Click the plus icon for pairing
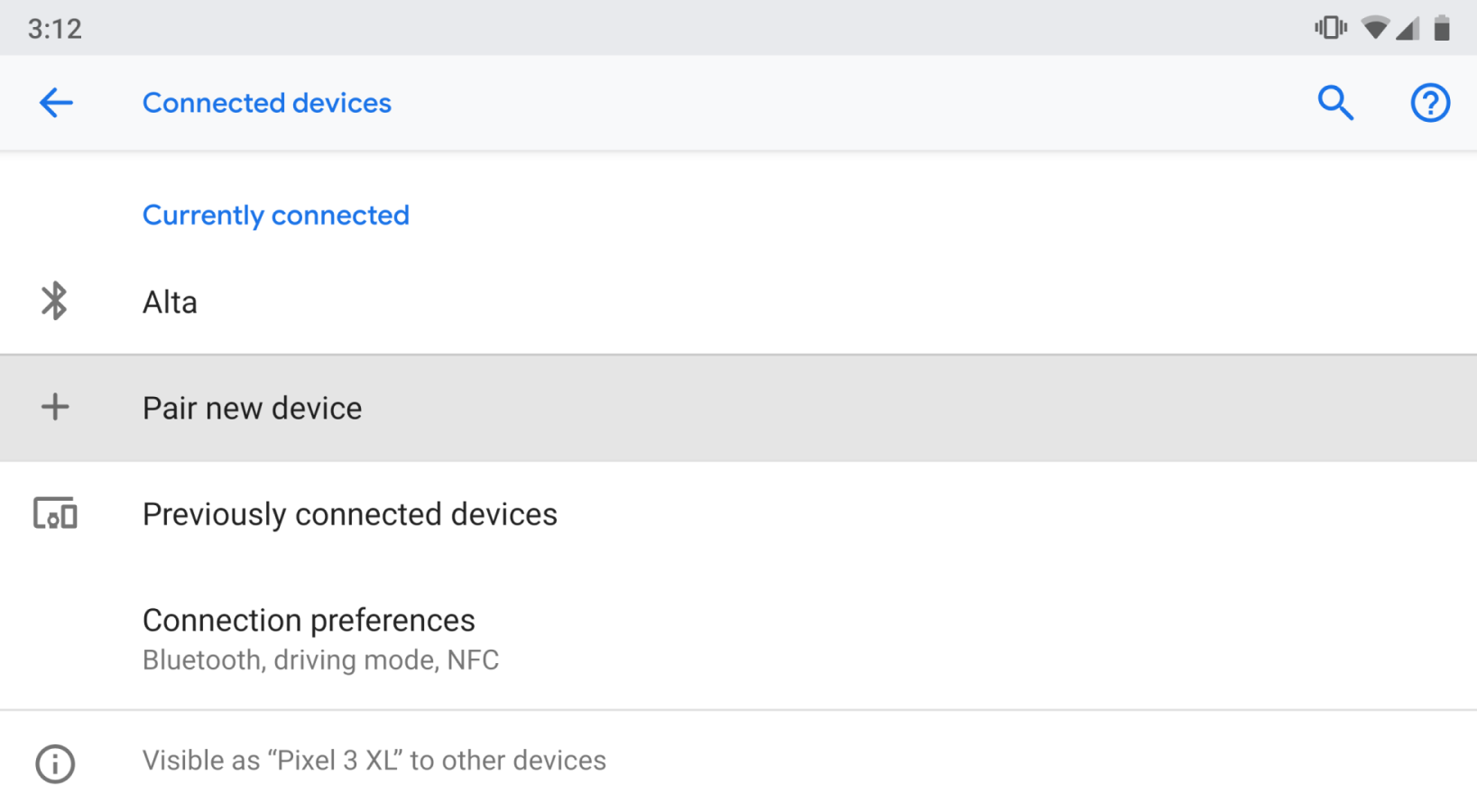Viewport: 1477px width, 812px height. 54,408
